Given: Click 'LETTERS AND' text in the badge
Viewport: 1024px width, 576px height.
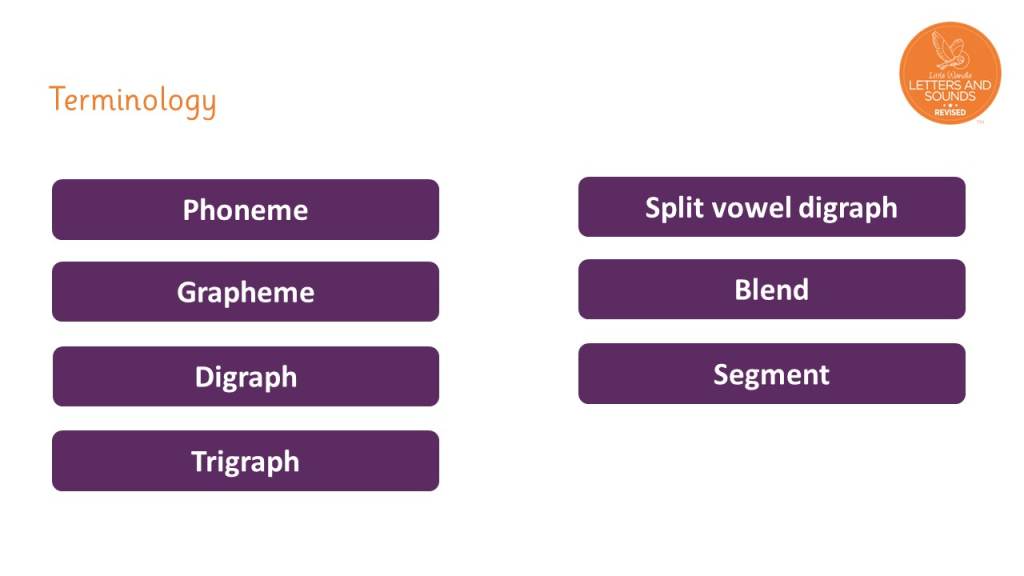Looking at the screenshot, I should click(x=950, y=85).
